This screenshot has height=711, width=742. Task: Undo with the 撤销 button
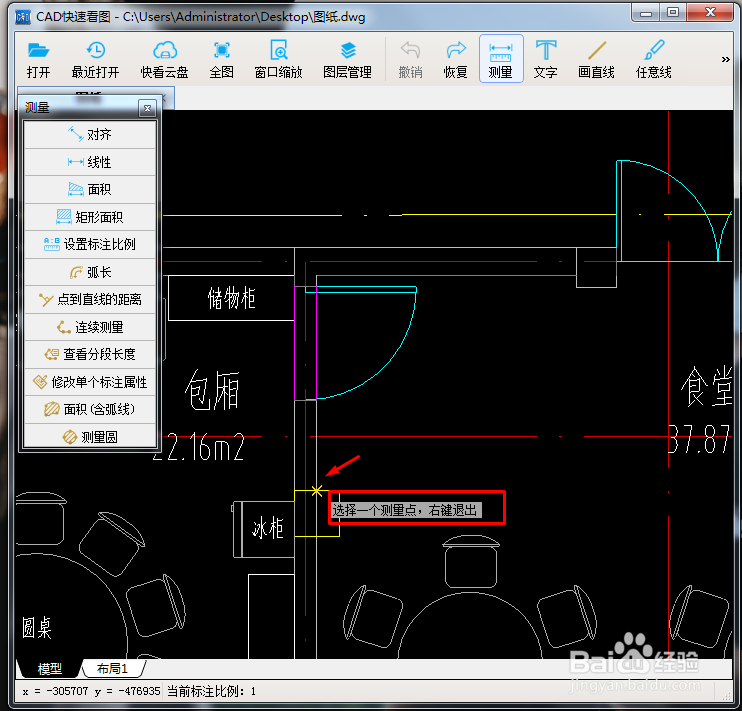[410, 60]
